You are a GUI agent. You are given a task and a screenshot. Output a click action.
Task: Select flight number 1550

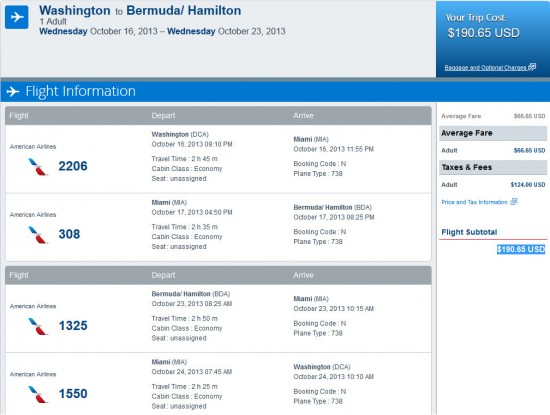click(73, 394)
